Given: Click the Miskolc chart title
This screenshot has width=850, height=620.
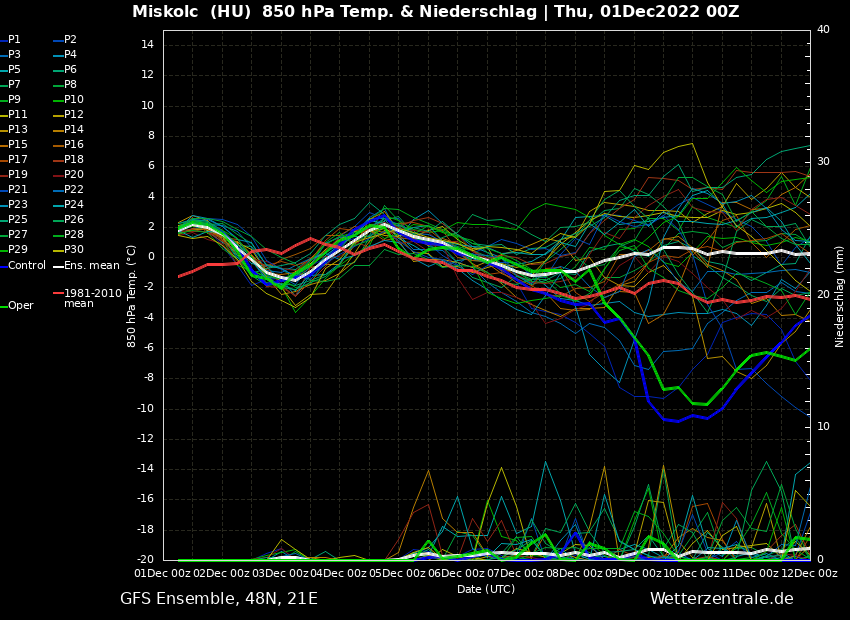Looking at the screenshot, I should [435, 12].
